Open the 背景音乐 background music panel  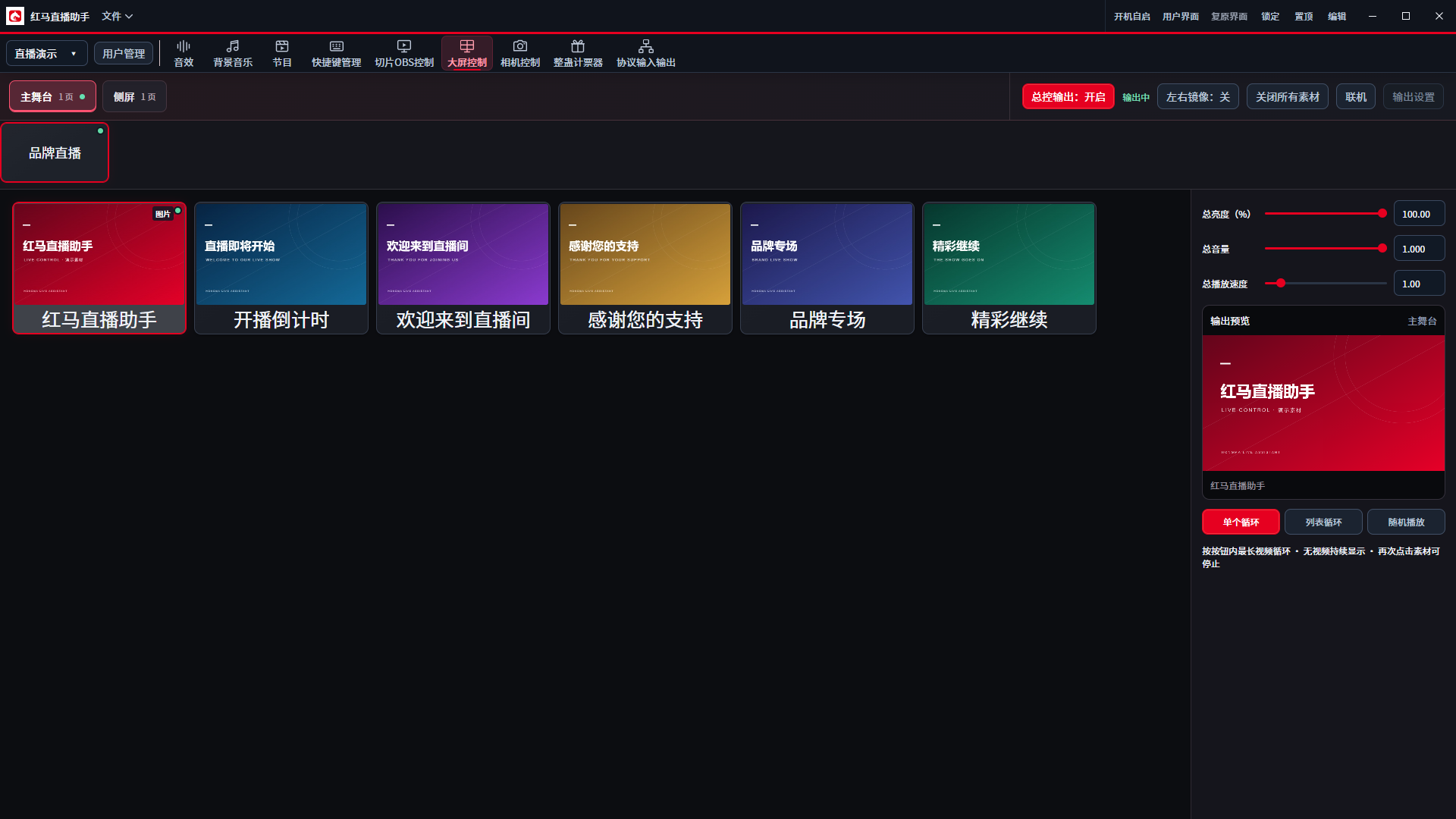(233, 54)
